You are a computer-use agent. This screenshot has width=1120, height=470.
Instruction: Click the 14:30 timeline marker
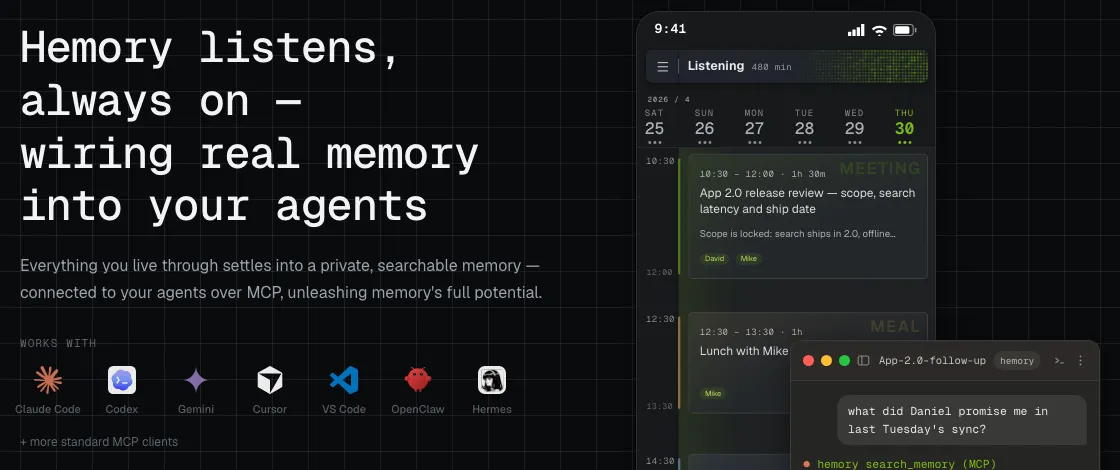click(660, 461)
